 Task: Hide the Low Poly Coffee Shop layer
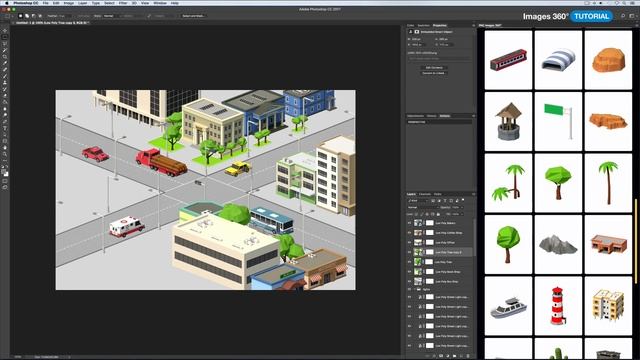(409, 233)
